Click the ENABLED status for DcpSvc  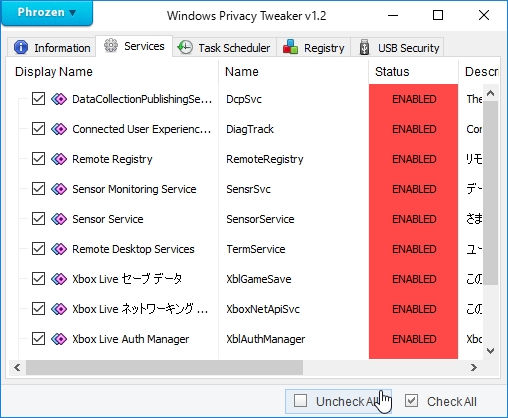coord(414,99)
